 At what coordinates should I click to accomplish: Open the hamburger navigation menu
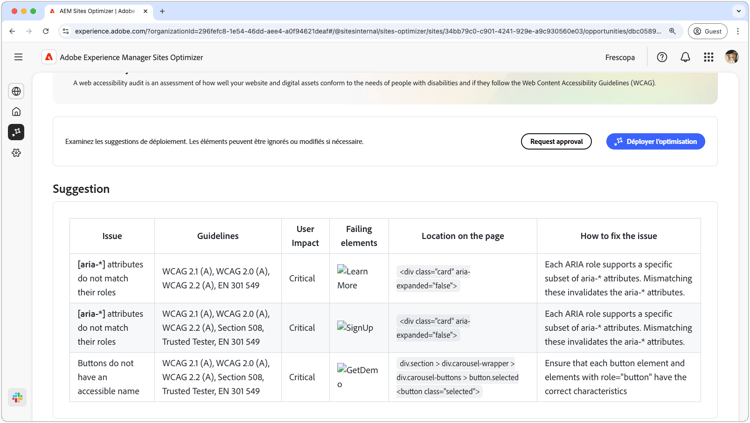(x=18, y=57)
